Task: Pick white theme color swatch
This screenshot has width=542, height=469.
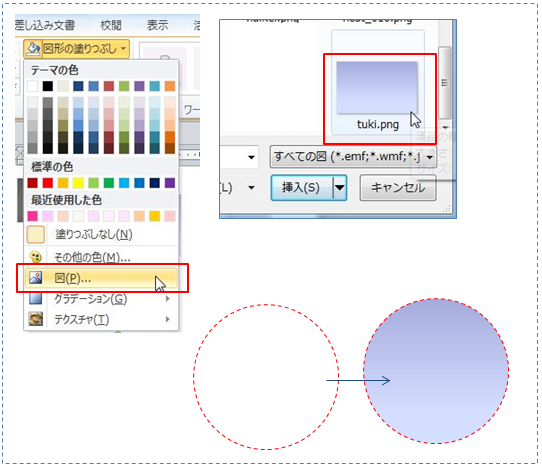Action: [32, 86]
